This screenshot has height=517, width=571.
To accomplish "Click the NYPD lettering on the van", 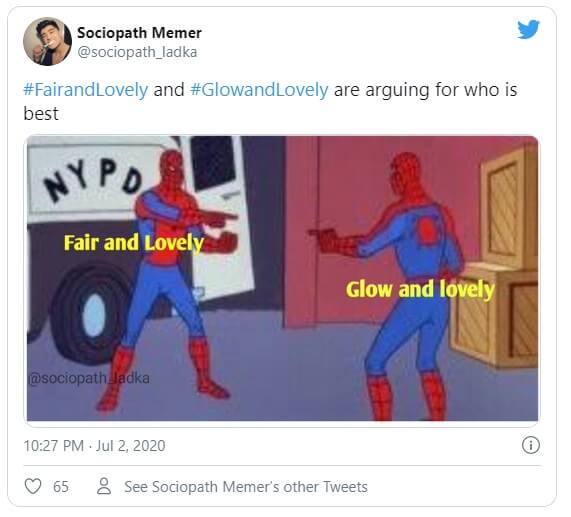I will [x=94, y=181].
